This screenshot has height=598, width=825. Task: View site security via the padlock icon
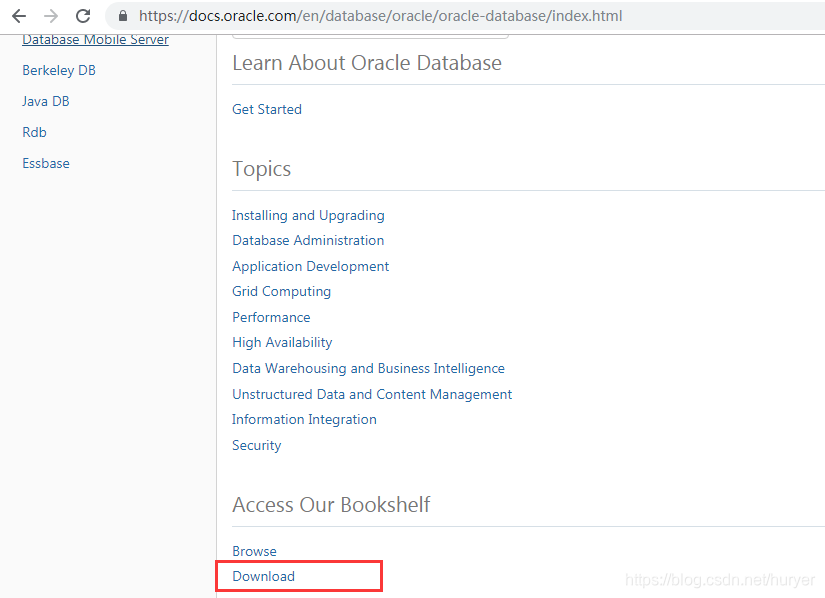(123, 16)
